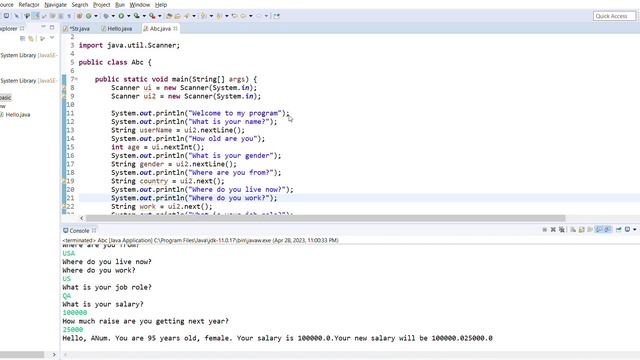
Task: Open the Window menu
Action: click(140, 4)
